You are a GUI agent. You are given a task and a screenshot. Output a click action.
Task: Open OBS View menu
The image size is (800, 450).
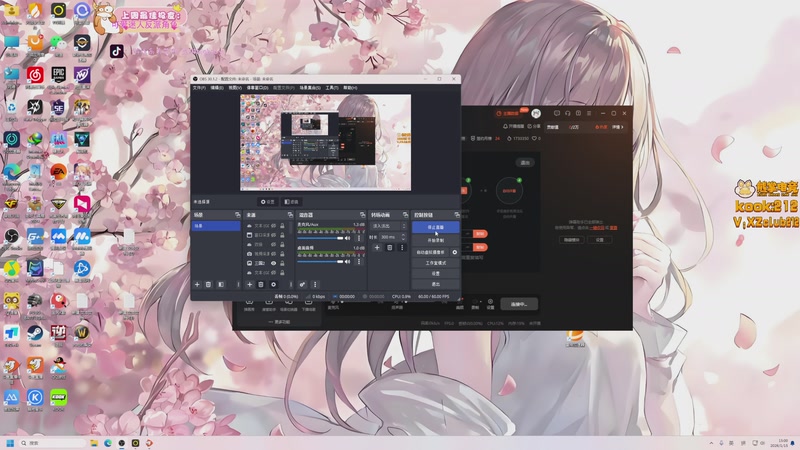point(235,88)
